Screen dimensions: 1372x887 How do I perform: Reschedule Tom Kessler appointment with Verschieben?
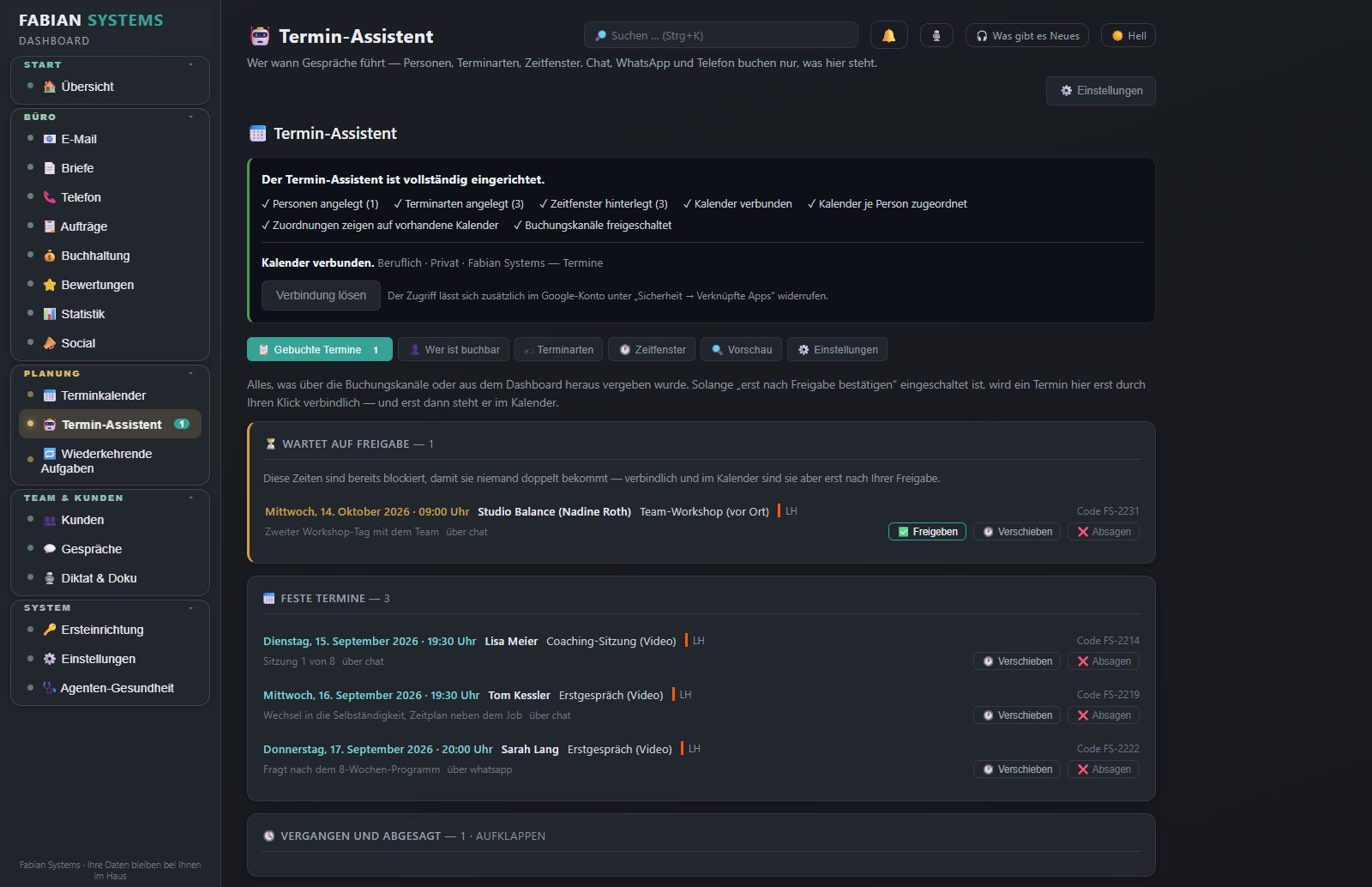pyautogui.click(x=1017, y=715)
